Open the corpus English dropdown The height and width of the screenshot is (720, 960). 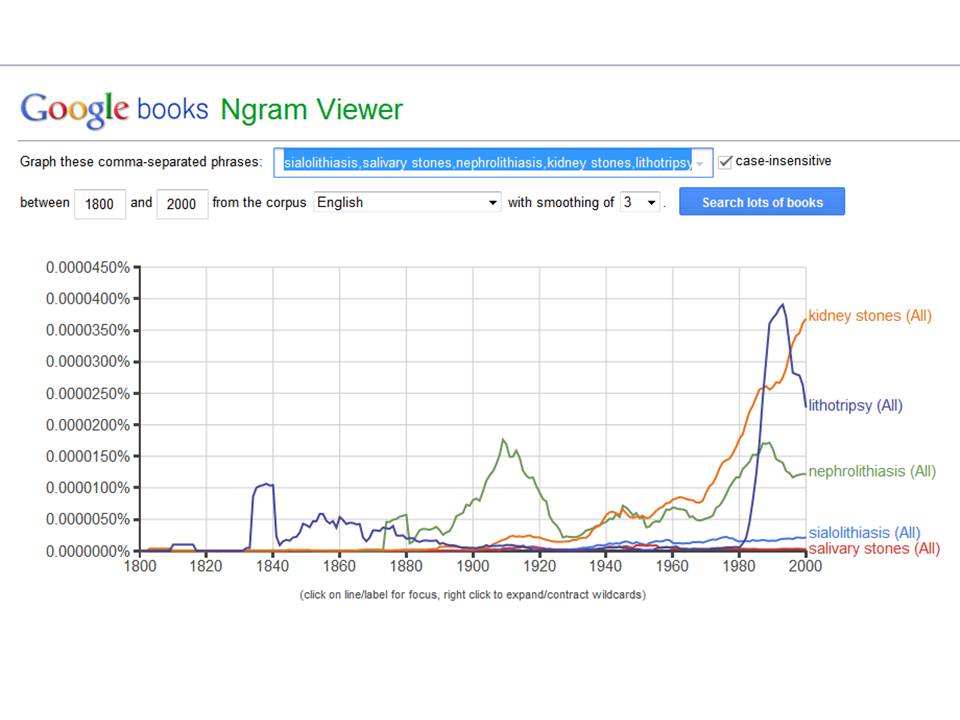click(x=407, y=202)
